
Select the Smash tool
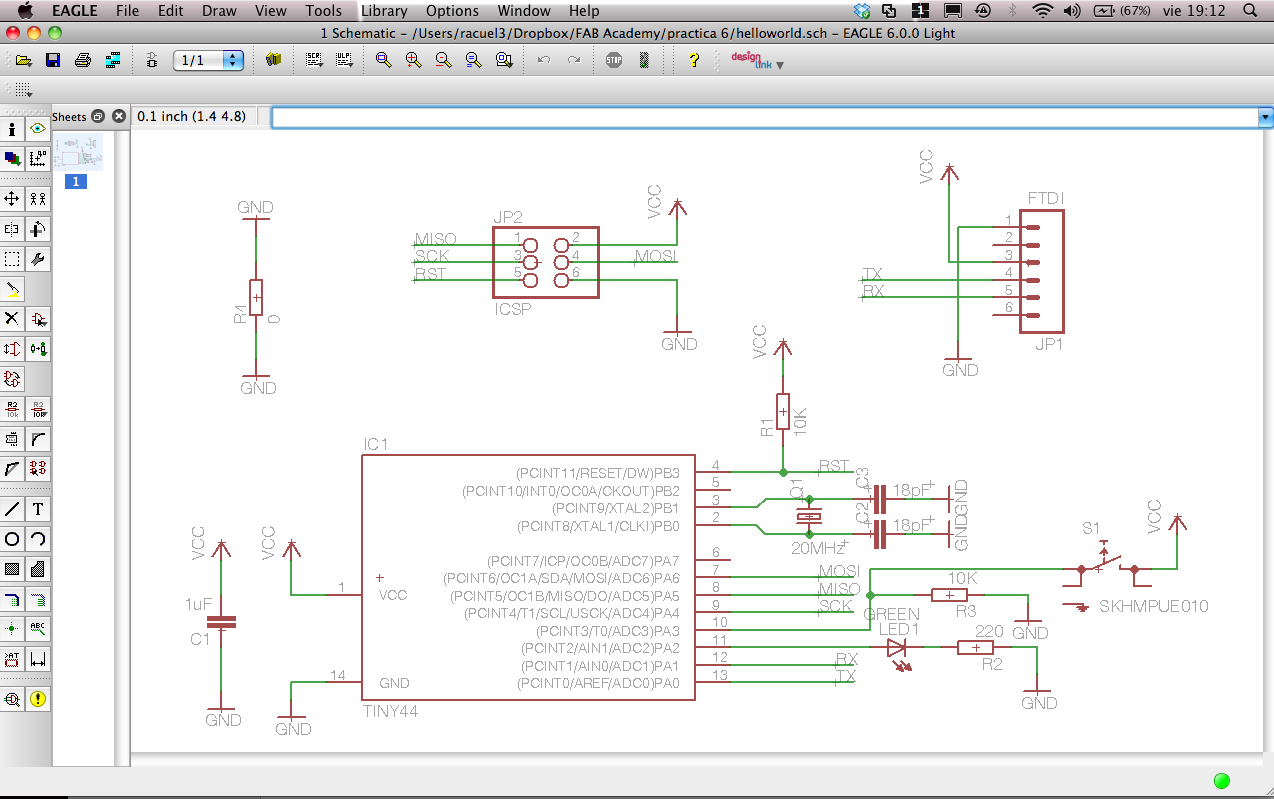(12, 439)
